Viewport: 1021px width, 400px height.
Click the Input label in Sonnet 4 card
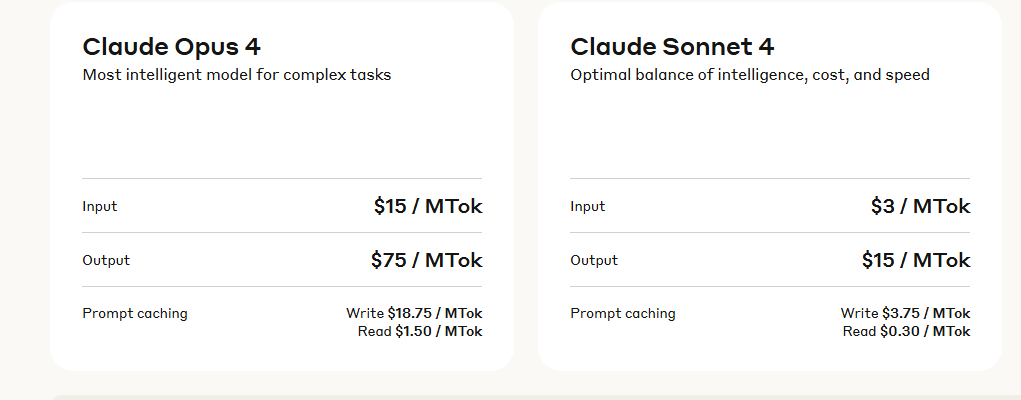(x=588, y=207)
